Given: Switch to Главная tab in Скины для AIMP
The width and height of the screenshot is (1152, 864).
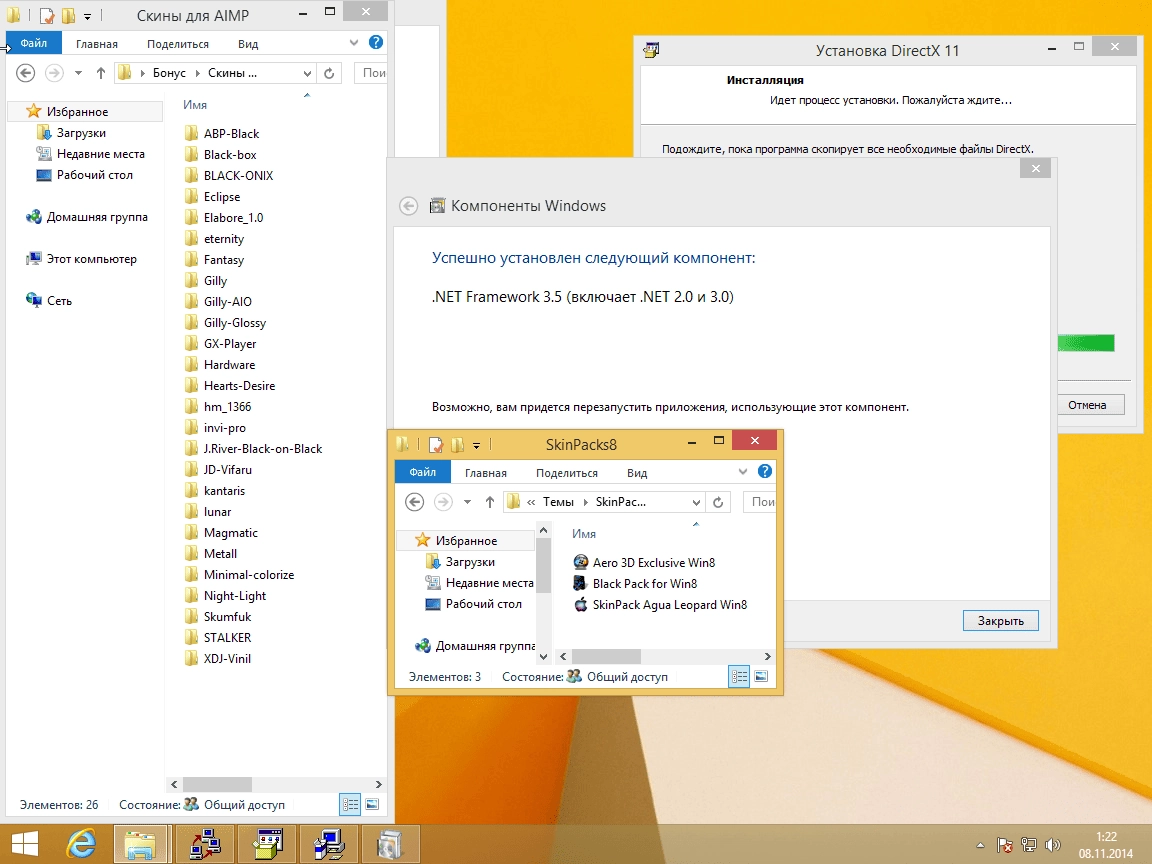Looking at the screenshot, I should [x=96, y=44].
